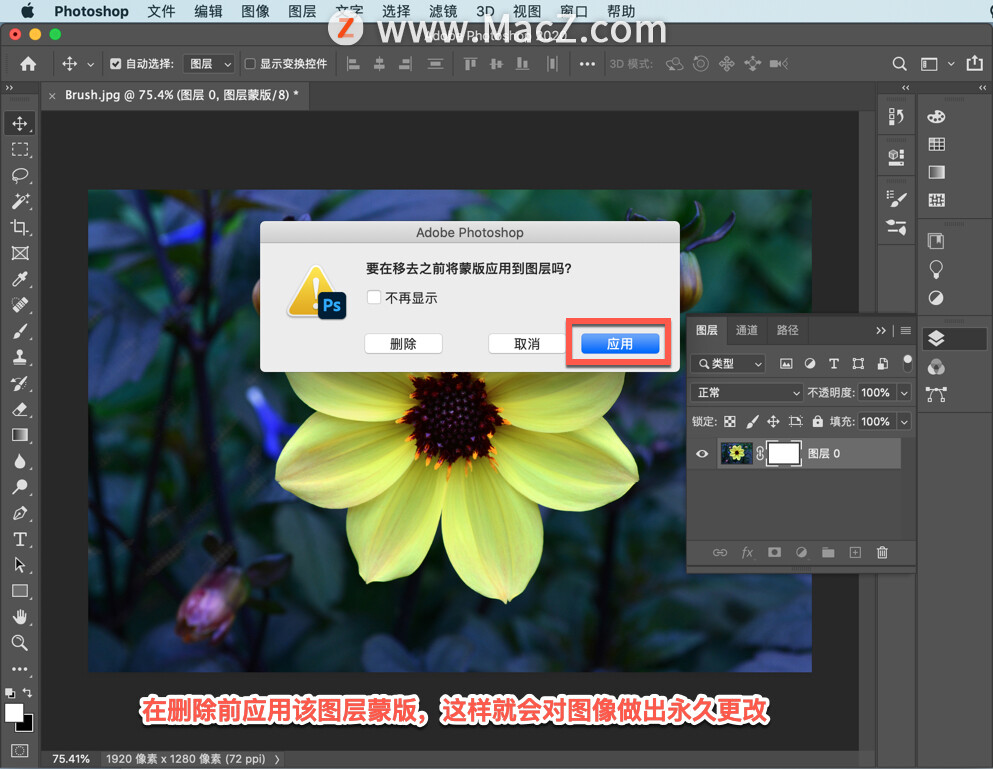Image resolution: width=993 pixels, height=769 pixels.
Task: Open the fx layer style menu
Action: [x=747, y=552]
